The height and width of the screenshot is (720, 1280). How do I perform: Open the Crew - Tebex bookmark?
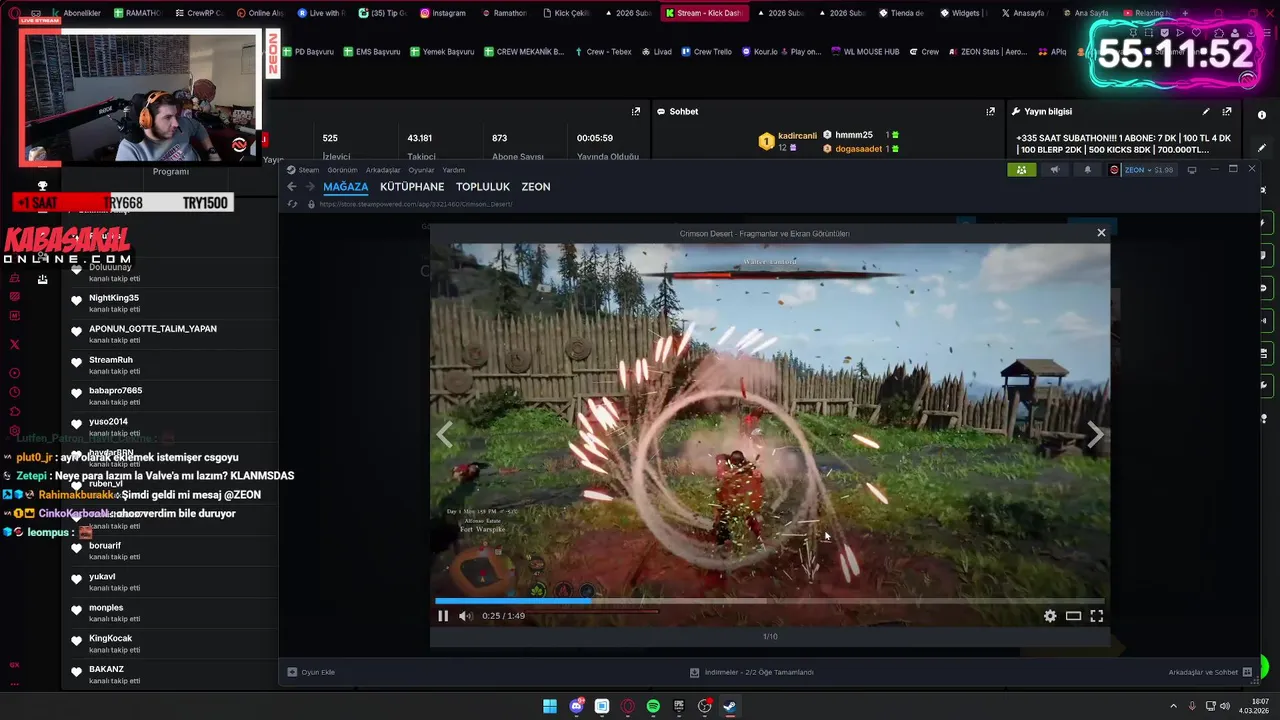click(603, 52)
